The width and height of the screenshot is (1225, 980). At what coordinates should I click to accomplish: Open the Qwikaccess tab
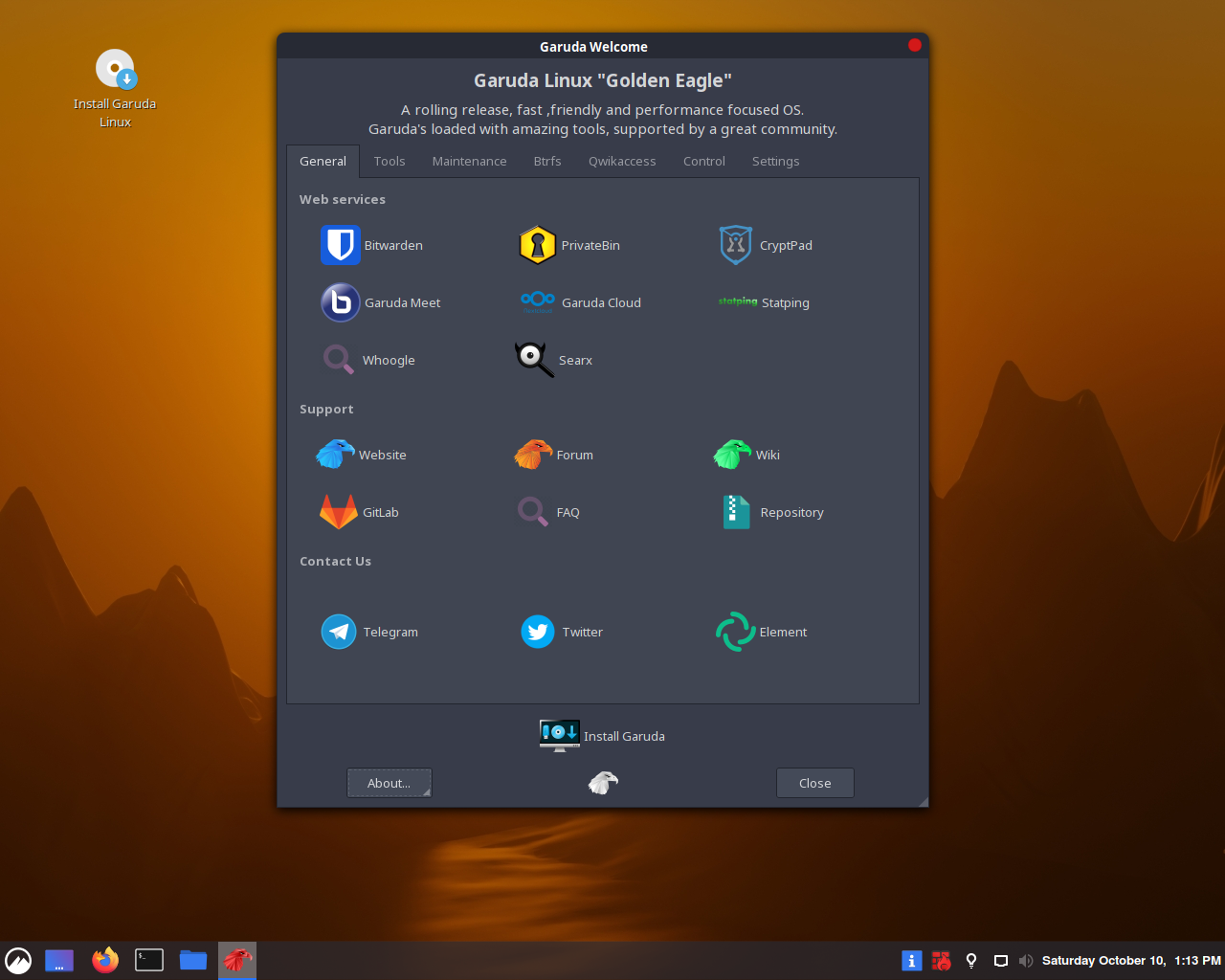tap(622, 161)
